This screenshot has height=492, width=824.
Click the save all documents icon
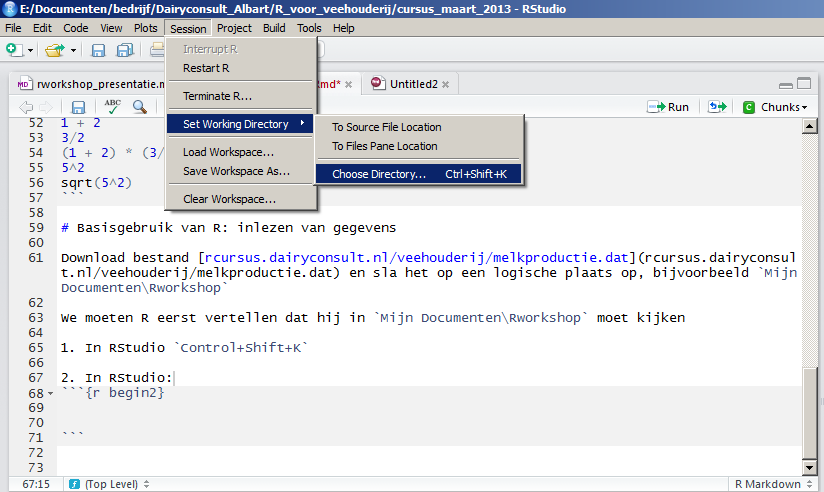(125, 50)
